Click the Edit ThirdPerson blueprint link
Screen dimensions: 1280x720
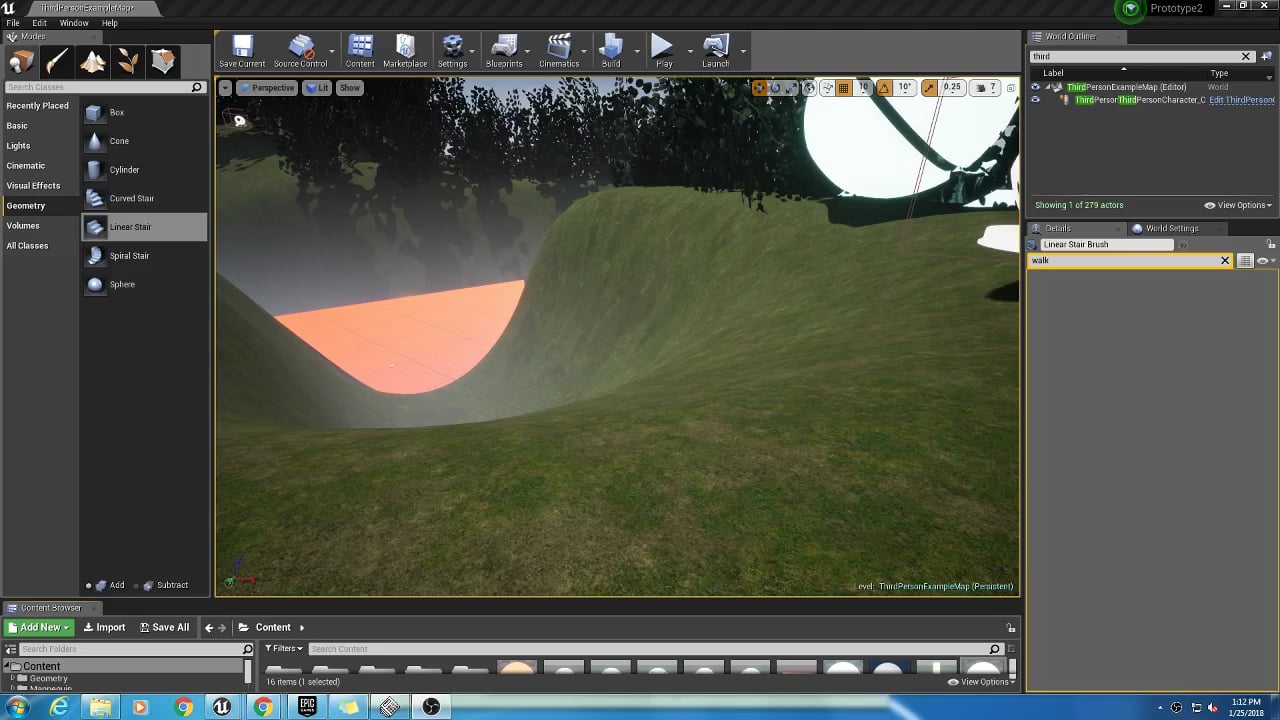pyautogui.click(x=1241, y=100)
